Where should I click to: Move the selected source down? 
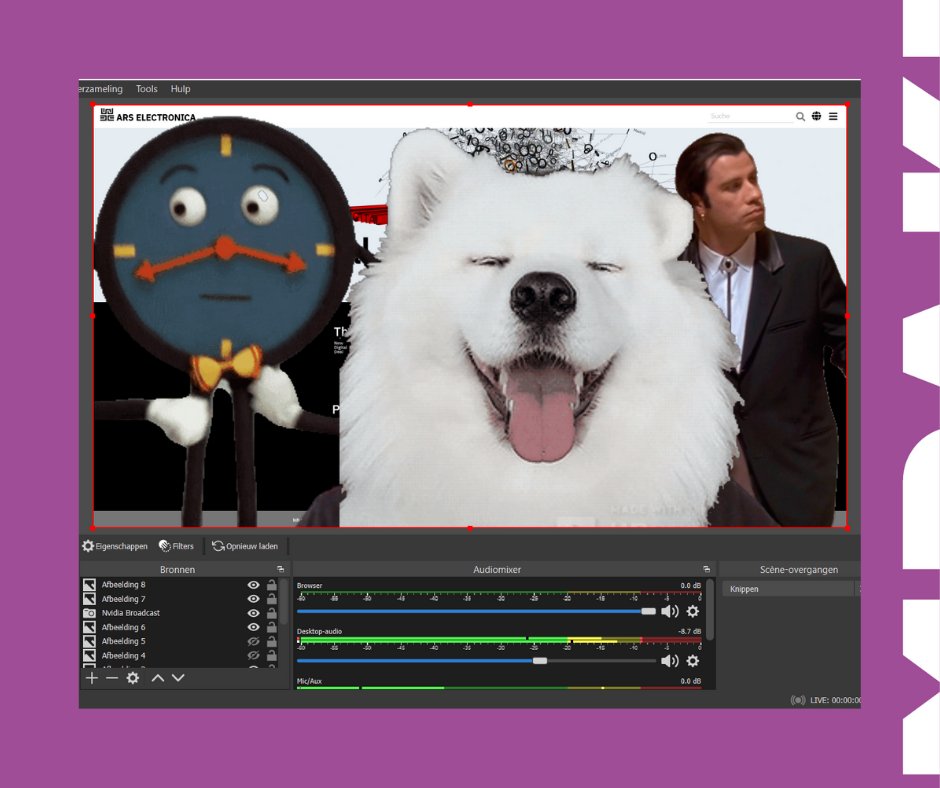coord(178,678)
